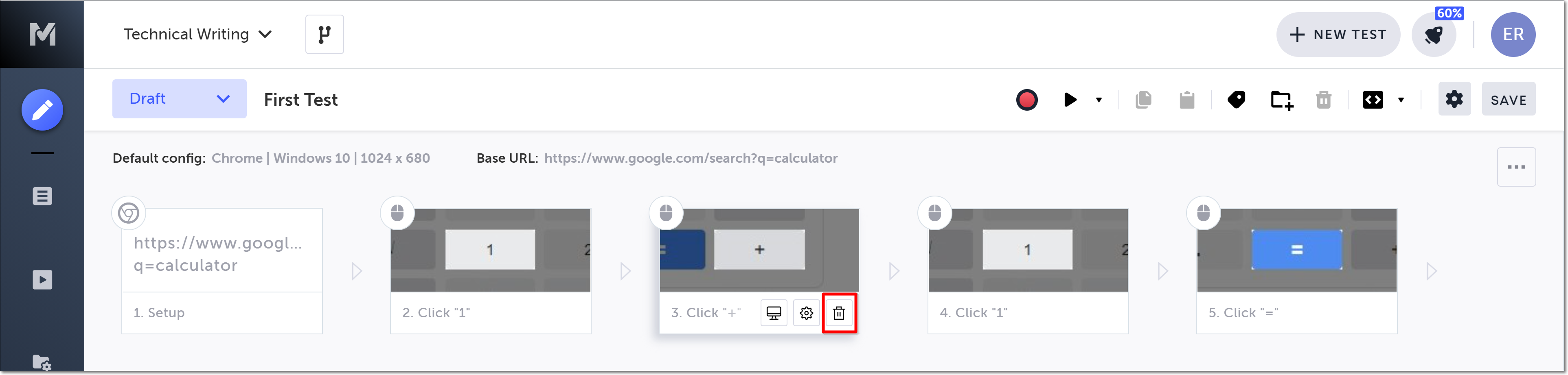Open the three-dots more options menu
The image size is (1568, 375).
click(1515, 167)
